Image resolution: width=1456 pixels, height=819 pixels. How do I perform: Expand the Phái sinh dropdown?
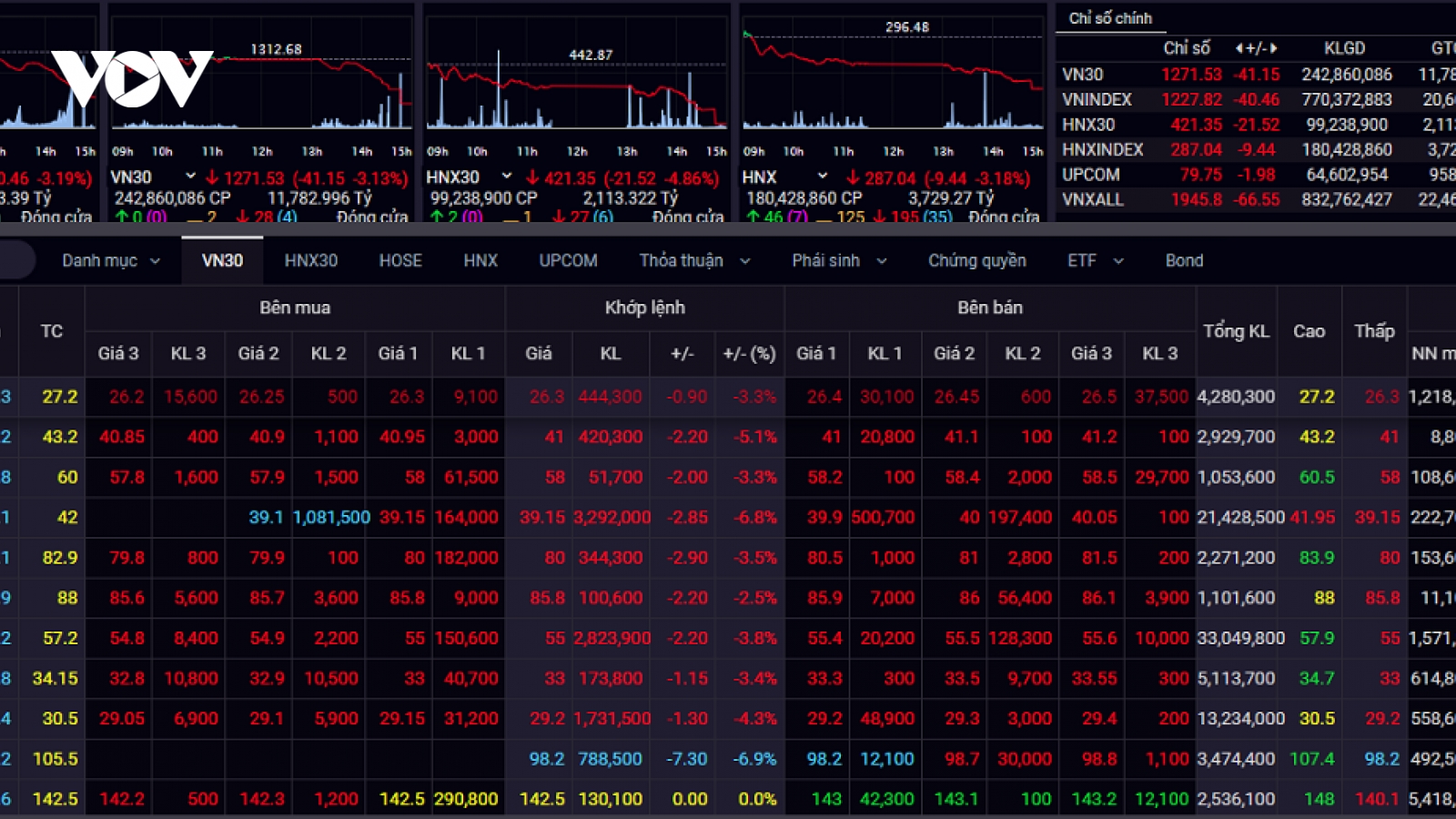[839, 260]
